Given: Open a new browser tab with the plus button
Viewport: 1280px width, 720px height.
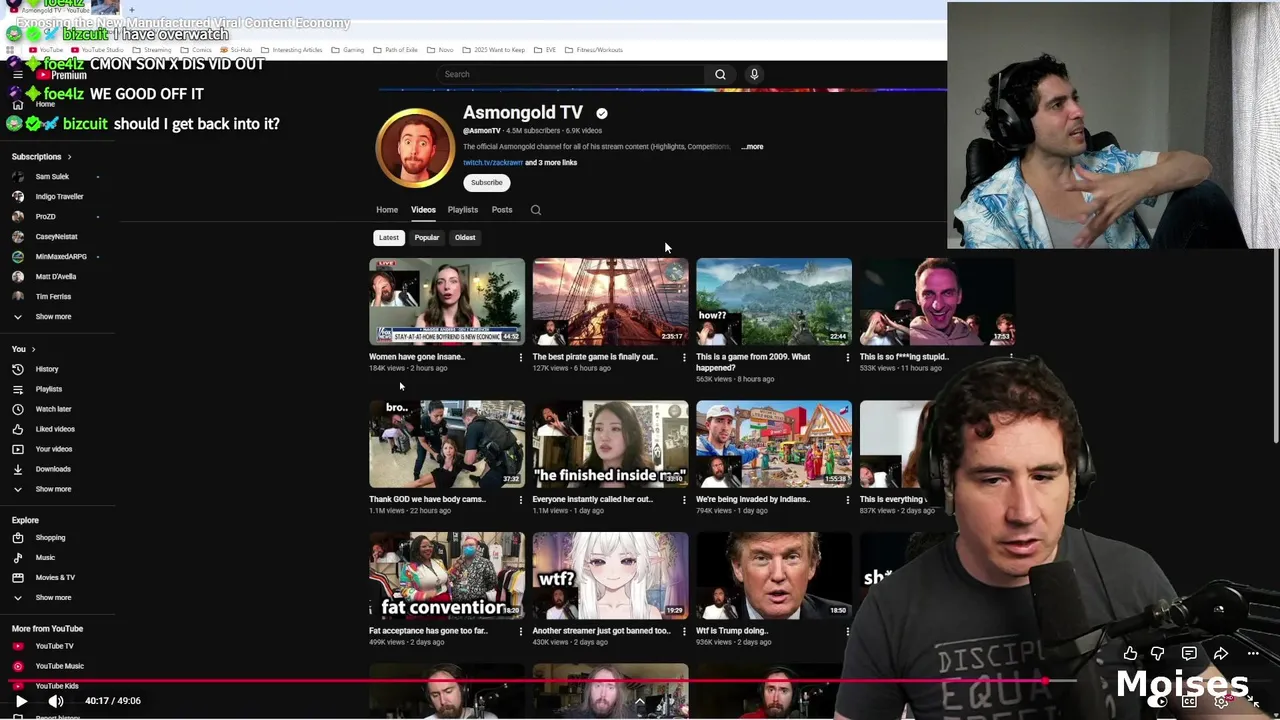Looking at the screenshot, I should click(131, 10).
